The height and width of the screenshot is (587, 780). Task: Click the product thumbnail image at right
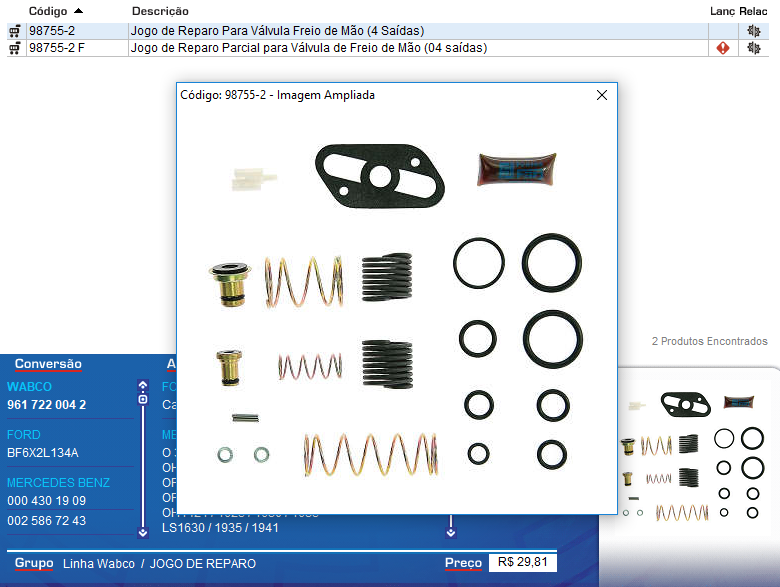(x=696, y=460)
